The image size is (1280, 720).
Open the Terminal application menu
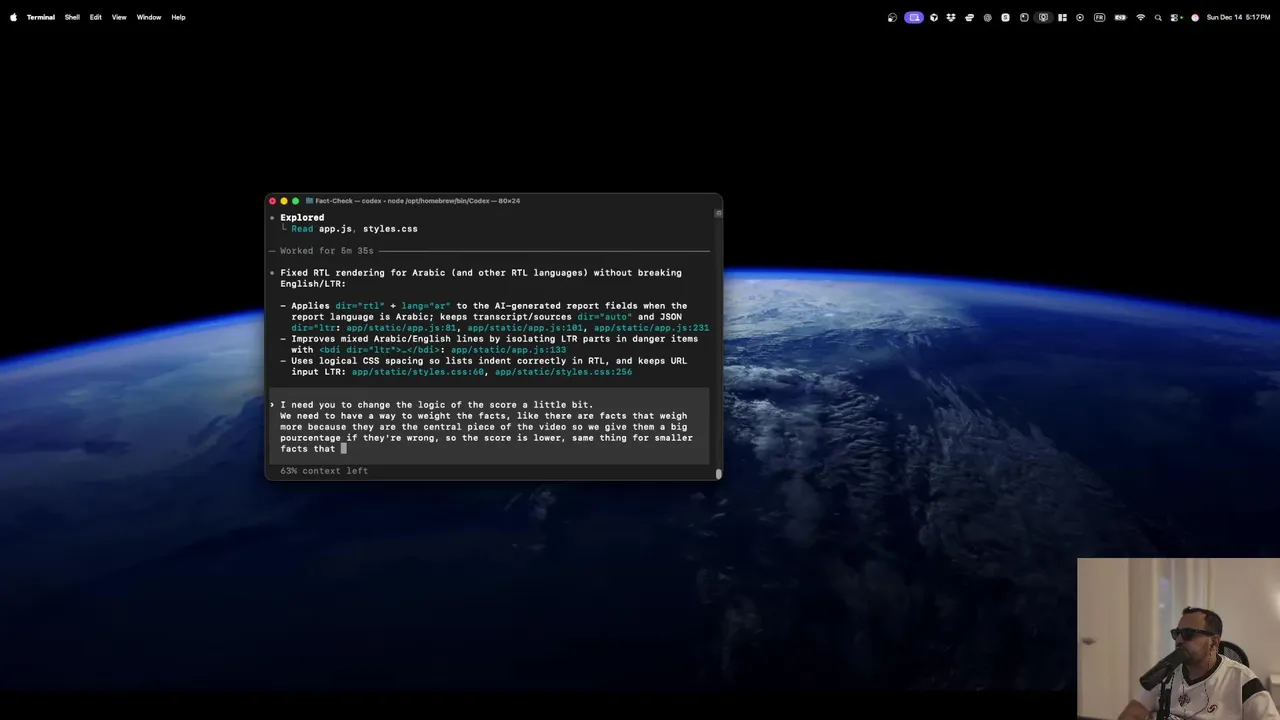41,17
